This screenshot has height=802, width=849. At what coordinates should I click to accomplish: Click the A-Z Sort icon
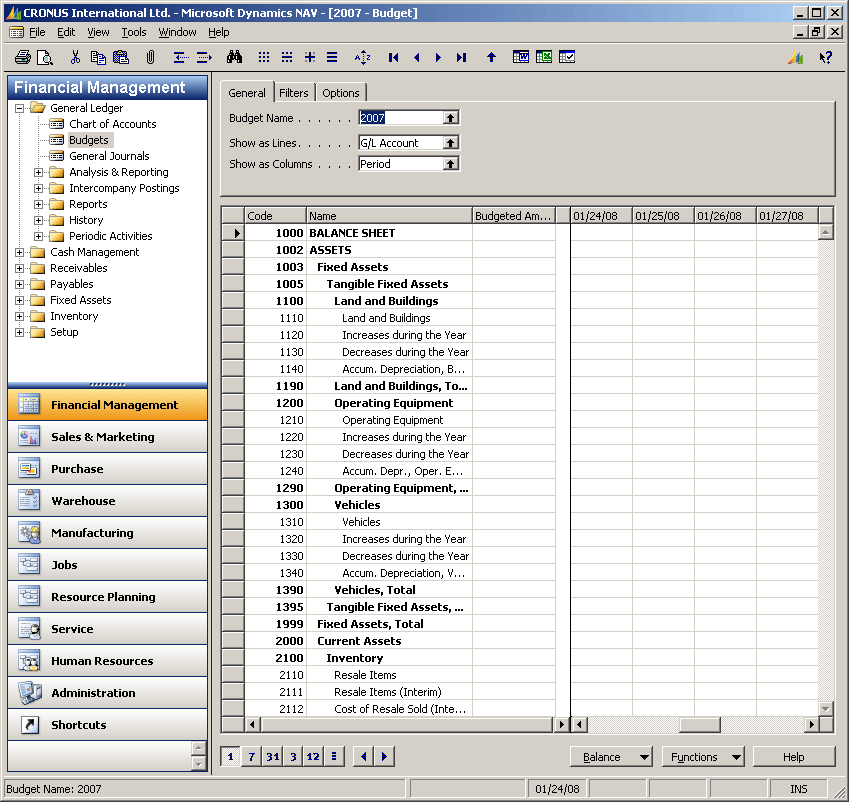click(362, 57)
